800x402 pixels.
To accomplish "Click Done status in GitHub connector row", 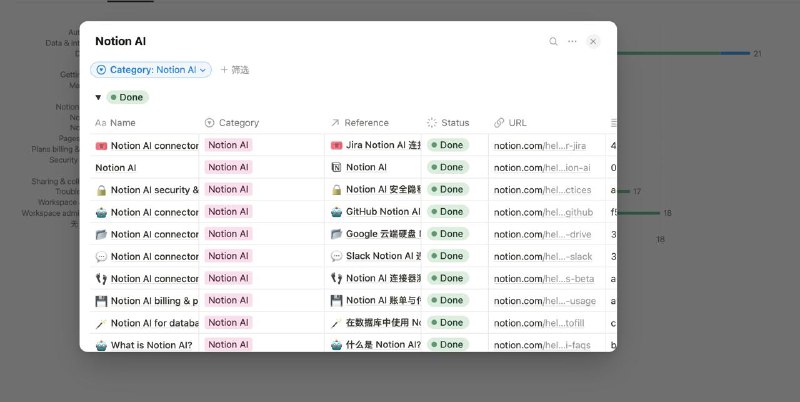I will (447, 212).
